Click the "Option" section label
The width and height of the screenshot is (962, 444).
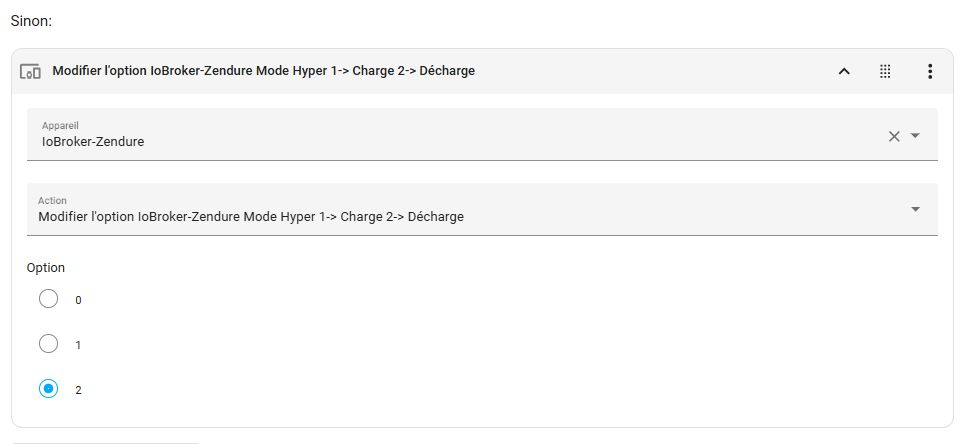point(46,267)
